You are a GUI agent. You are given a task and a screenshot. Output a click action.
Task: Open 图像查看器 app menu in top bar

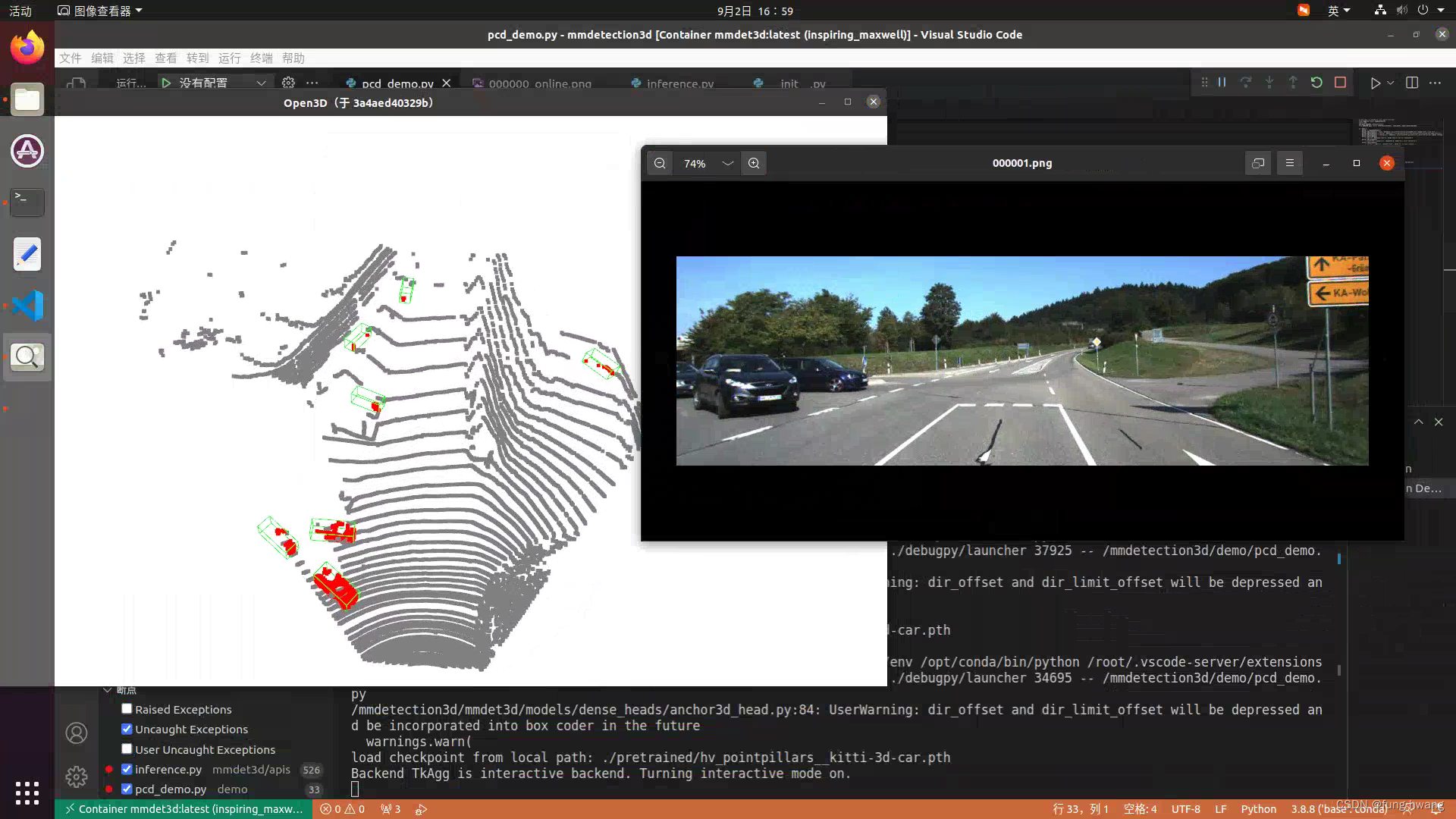[100, 11]
